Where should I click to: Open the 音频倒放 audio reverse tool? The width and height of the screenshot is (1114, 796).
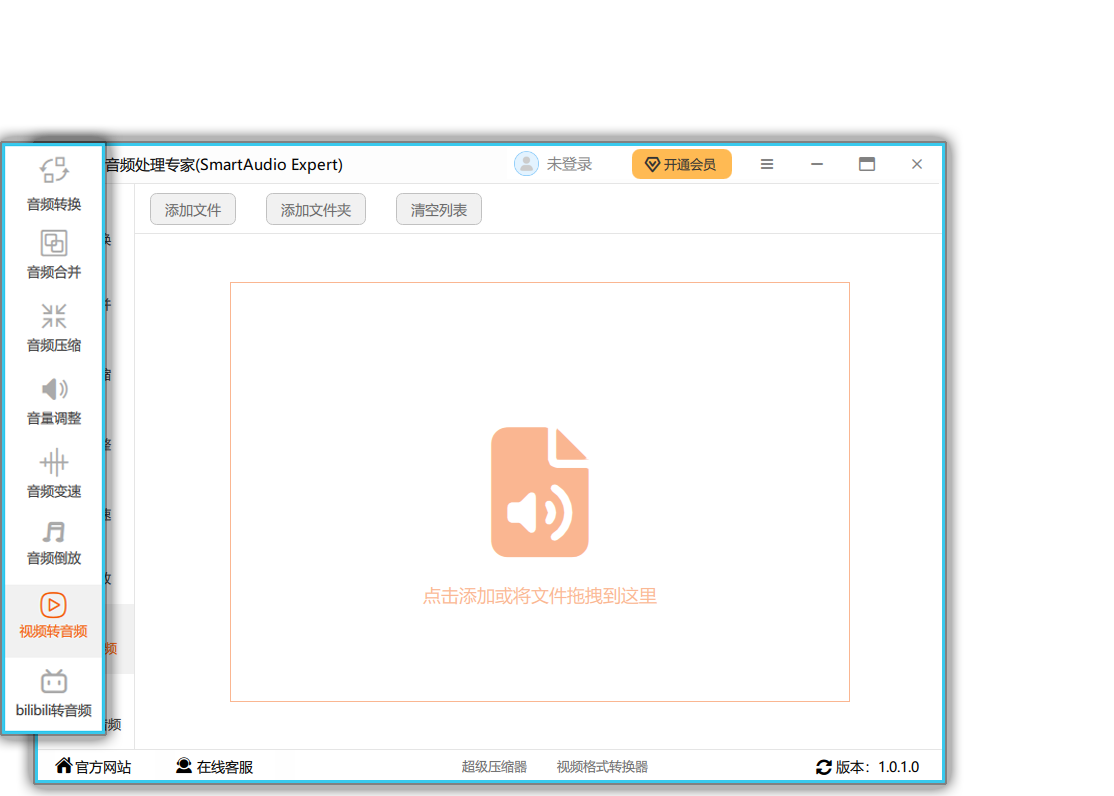click(x=54, y=533)
